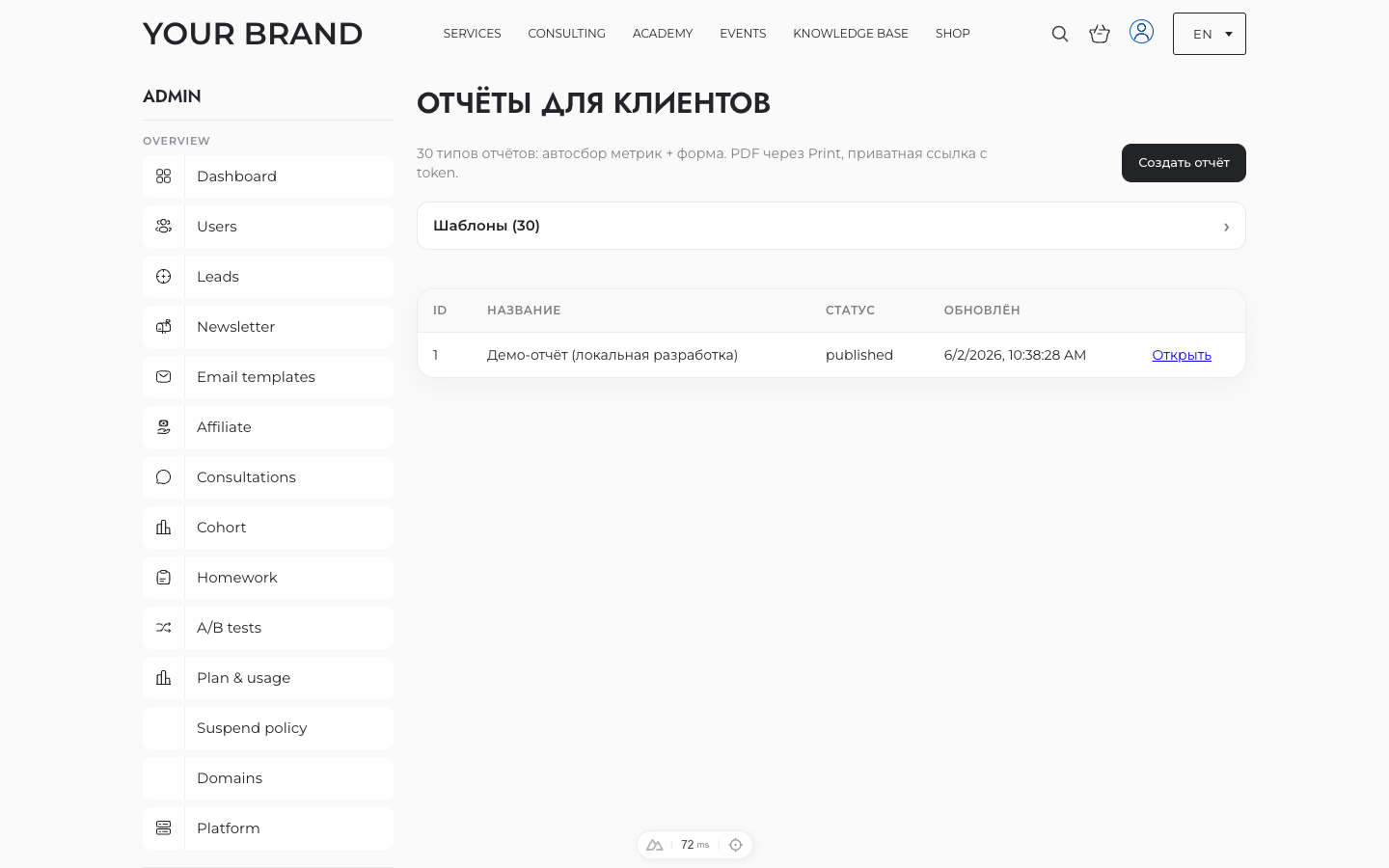Click the Открыть link for report 1

(x=1182, y=355)
